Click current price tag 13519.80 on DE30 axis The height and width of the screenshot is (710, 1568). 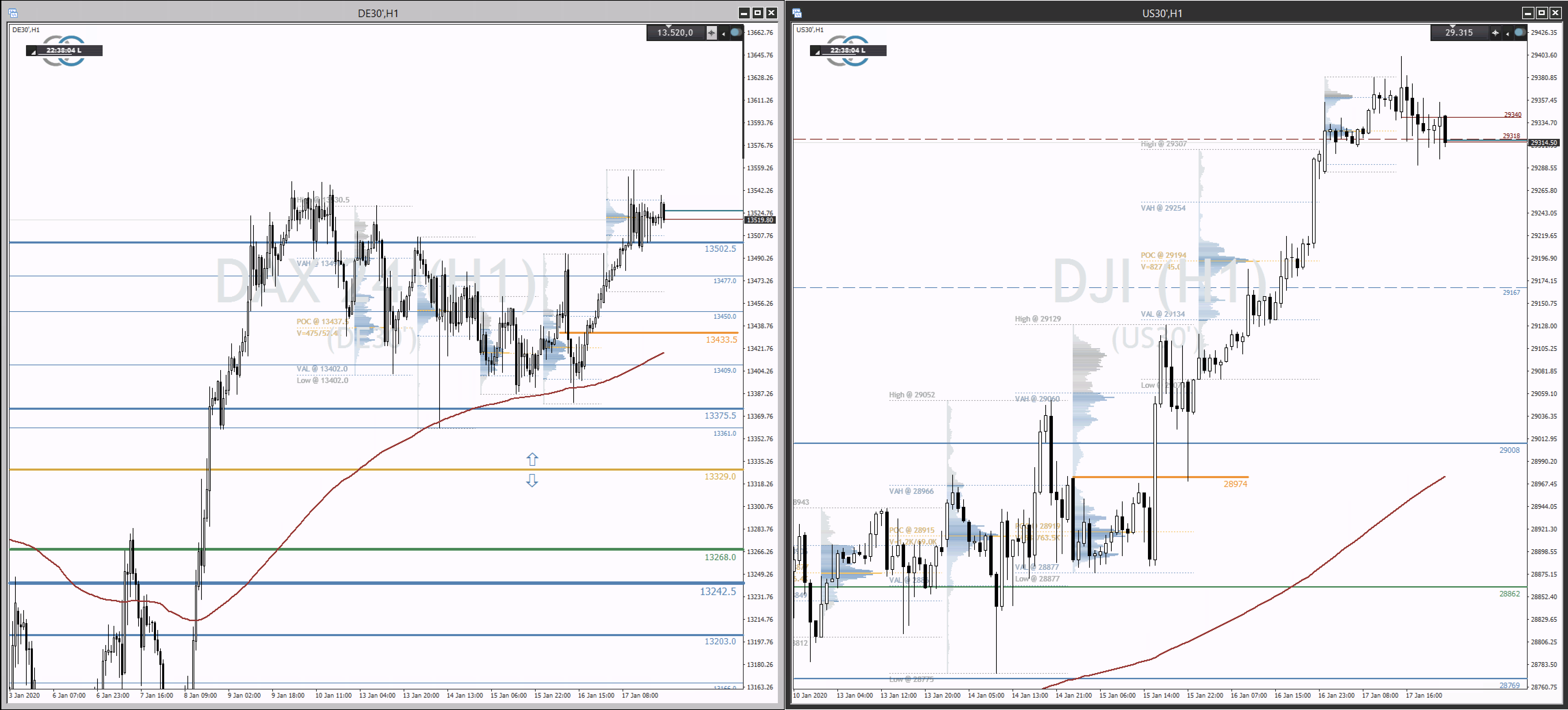tap(760, 220)
